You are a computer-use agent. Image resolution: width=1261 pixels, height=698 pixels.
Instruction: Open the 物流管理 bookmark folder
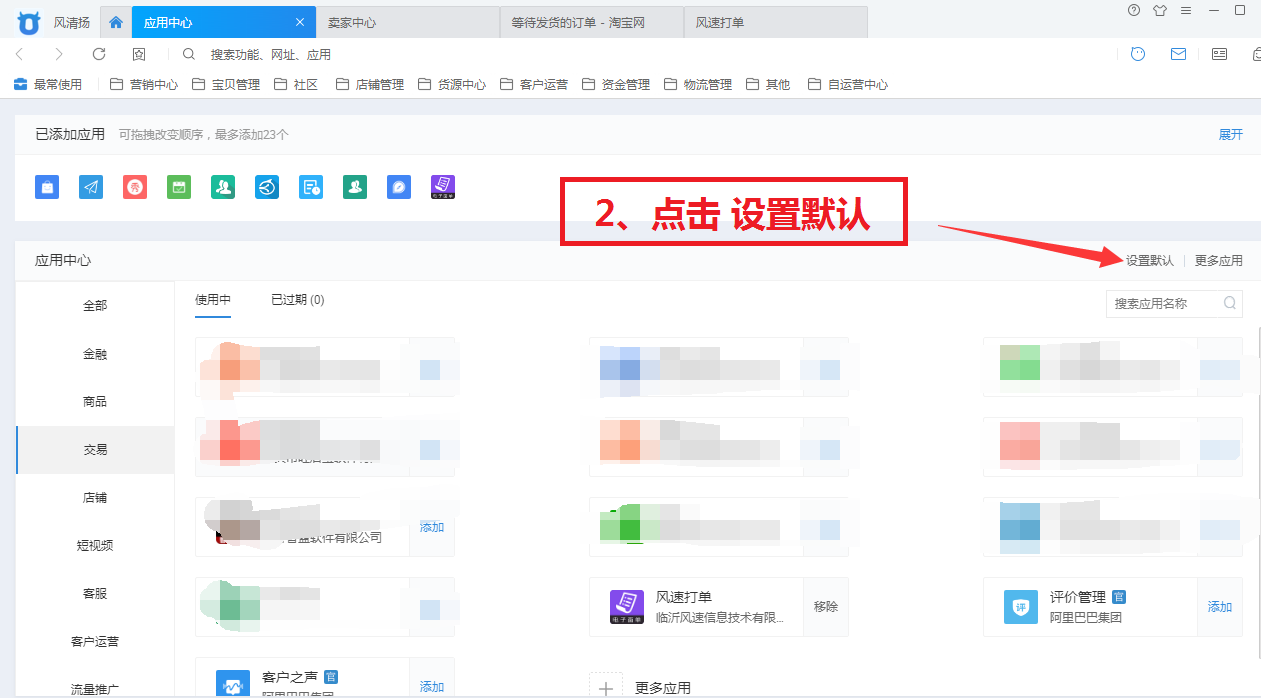point(698,85)
